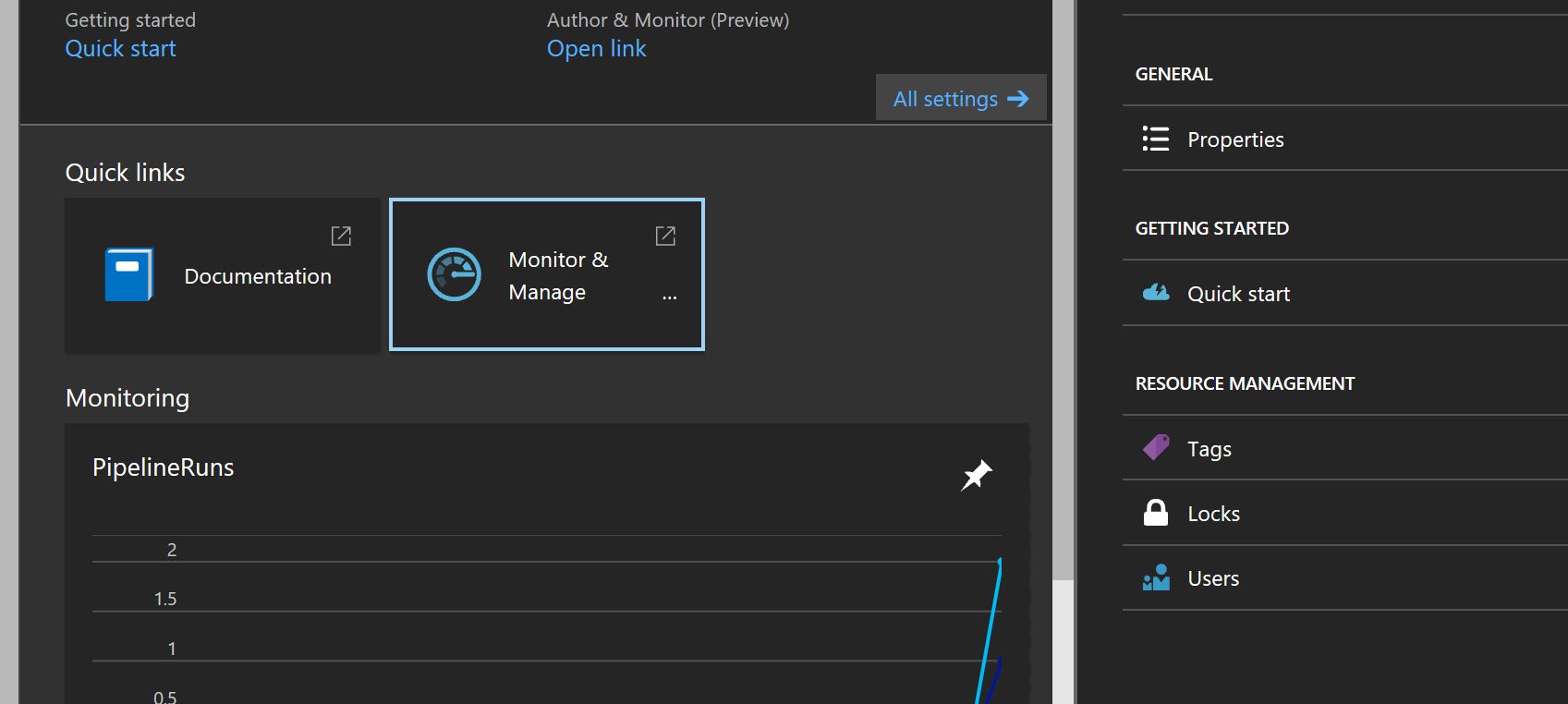Open the ellipsis menu on Monitor & Manage tile
Image resolution: width=1568 pixels, height=704 pixels.
pyautogui.click(x=670, y=297)
